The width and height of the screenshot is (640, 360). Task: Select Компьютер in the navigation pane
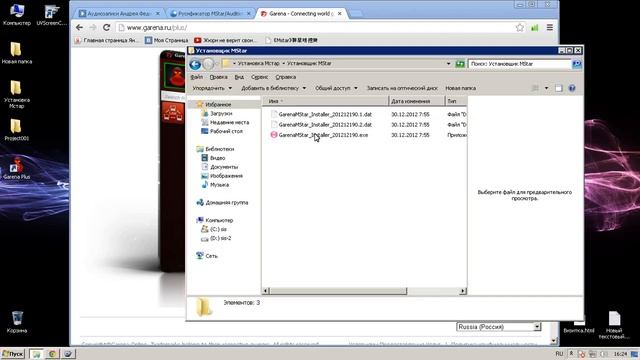[219, 220]
